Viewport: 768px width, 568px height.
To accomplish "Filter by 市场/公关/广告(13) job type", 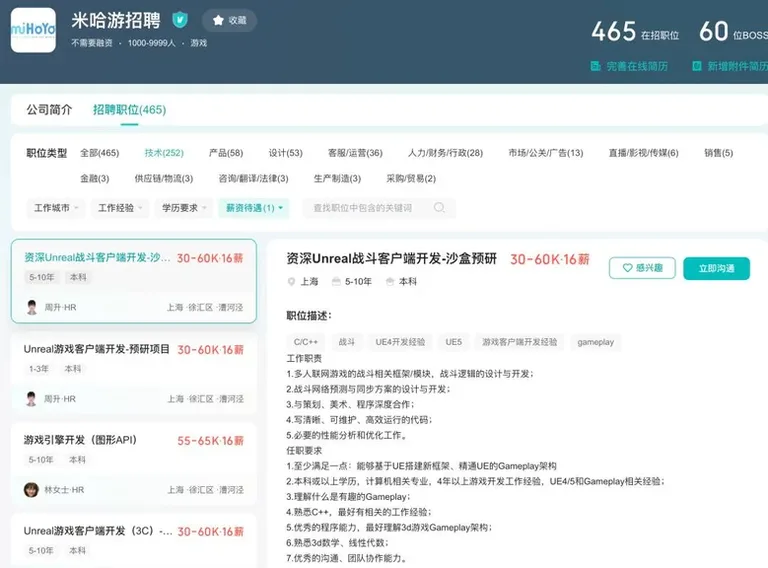I will point(546,153).
